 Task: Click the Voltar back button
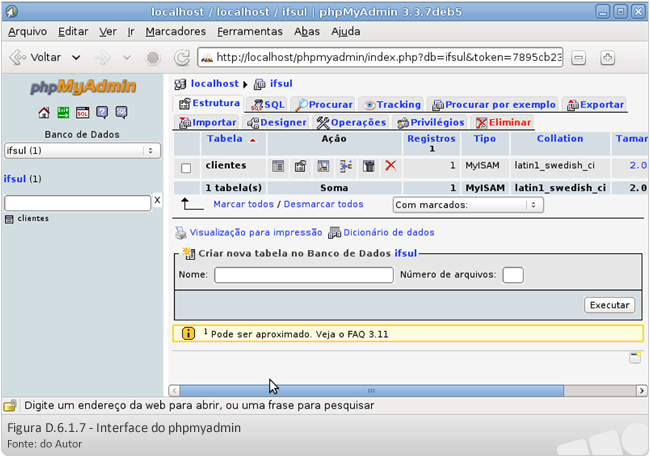tap(35, 58)
